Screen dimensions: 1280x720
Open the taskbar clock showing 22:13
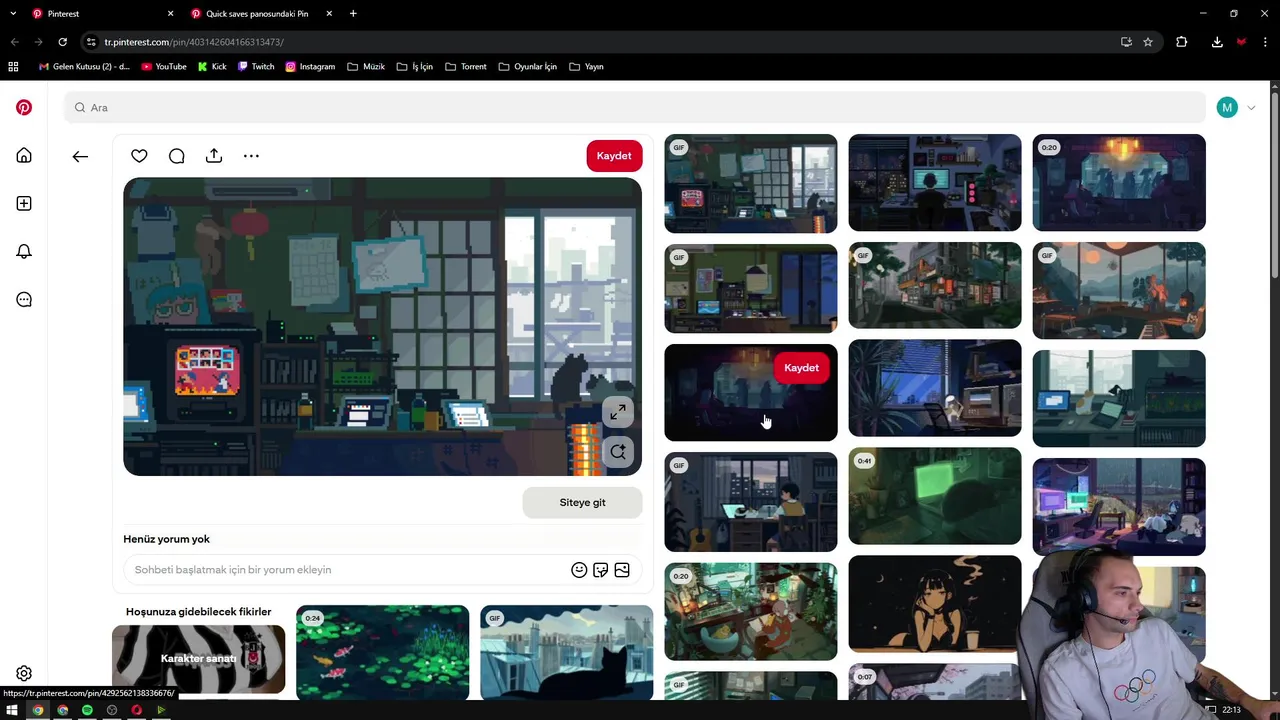point(1231,710)
